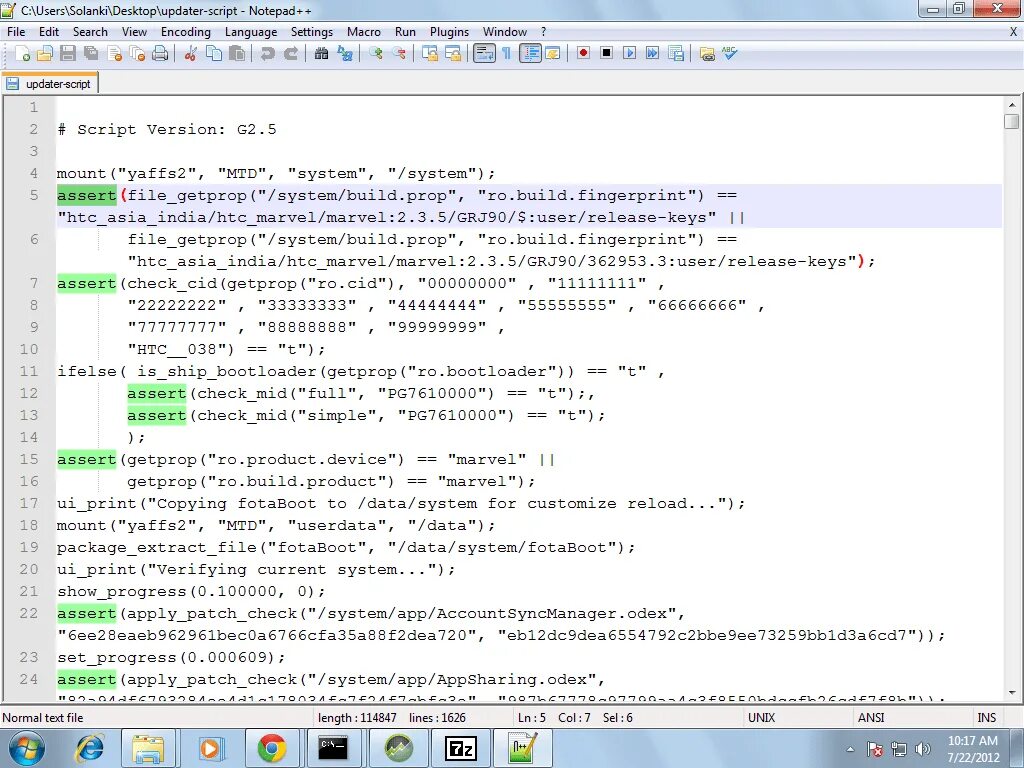Click line number 17 in margin
This screenshot has height=768, width=1024.
click(29, 503)
